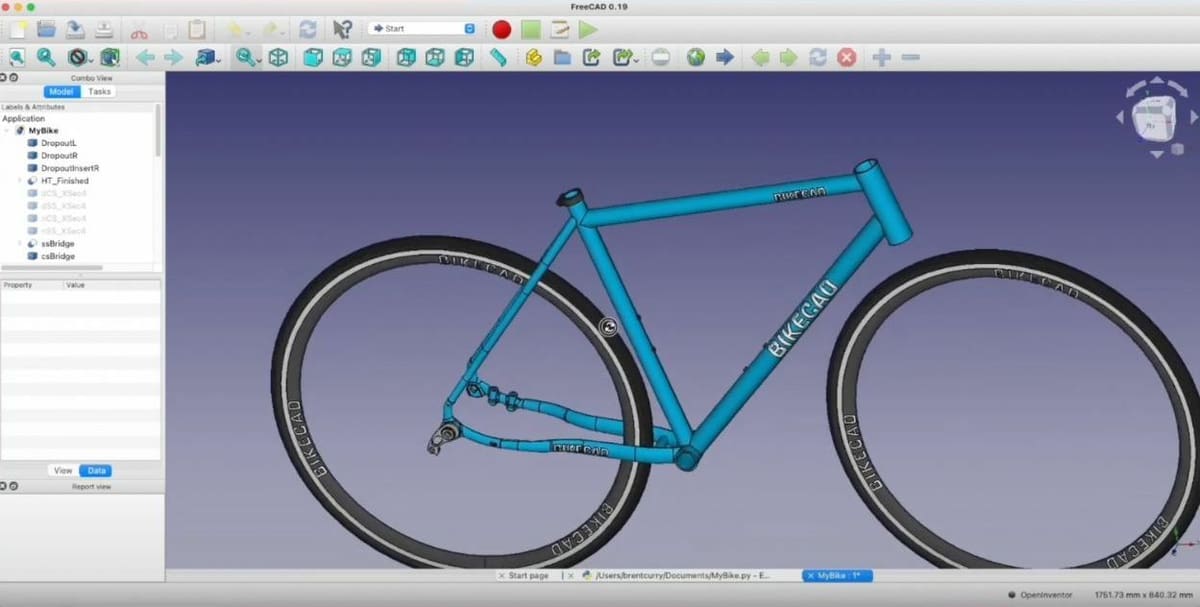Click the Cut scissors icon
The image size is (1200, 607).
pos(139,29)
